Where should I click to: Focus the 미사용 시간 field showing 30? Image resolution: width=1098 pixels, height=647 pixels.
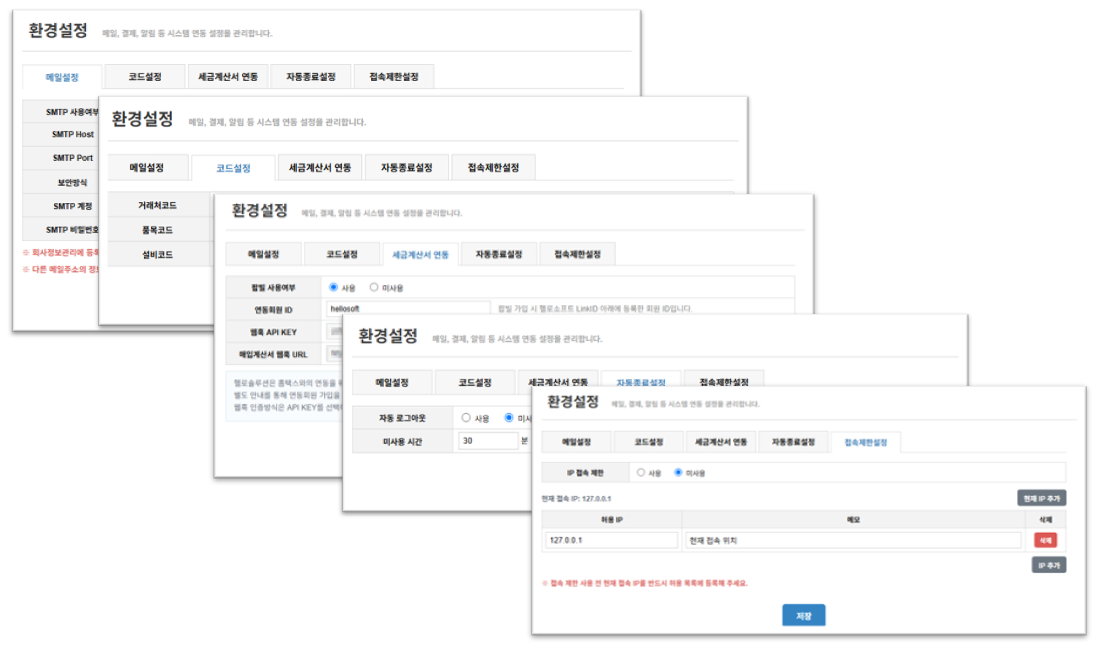(x=488, y=440)
